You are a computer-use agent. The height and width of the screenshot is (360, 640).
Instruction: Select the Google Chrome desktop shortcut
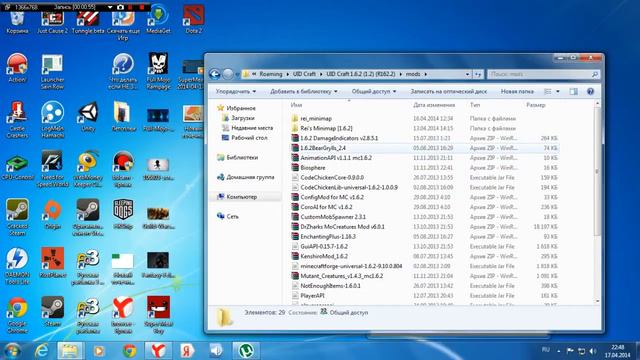17,315
